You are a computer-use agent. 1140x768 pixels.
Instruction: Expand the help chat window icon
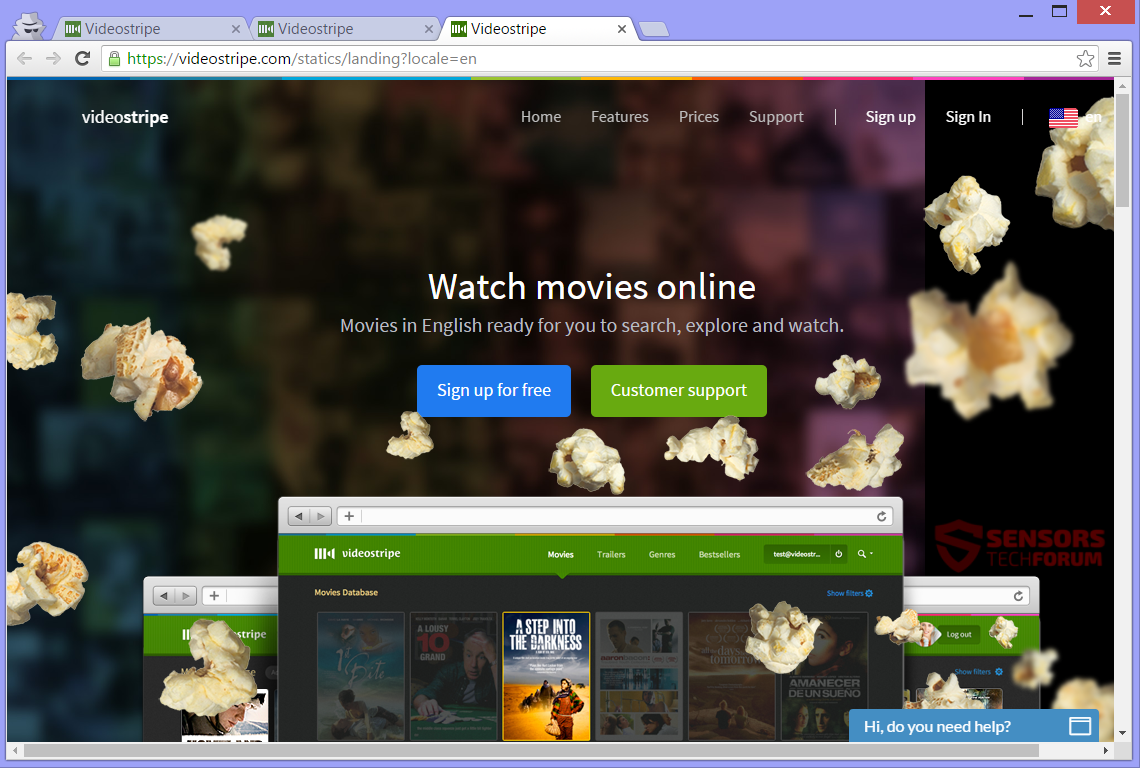point(1080,726)
